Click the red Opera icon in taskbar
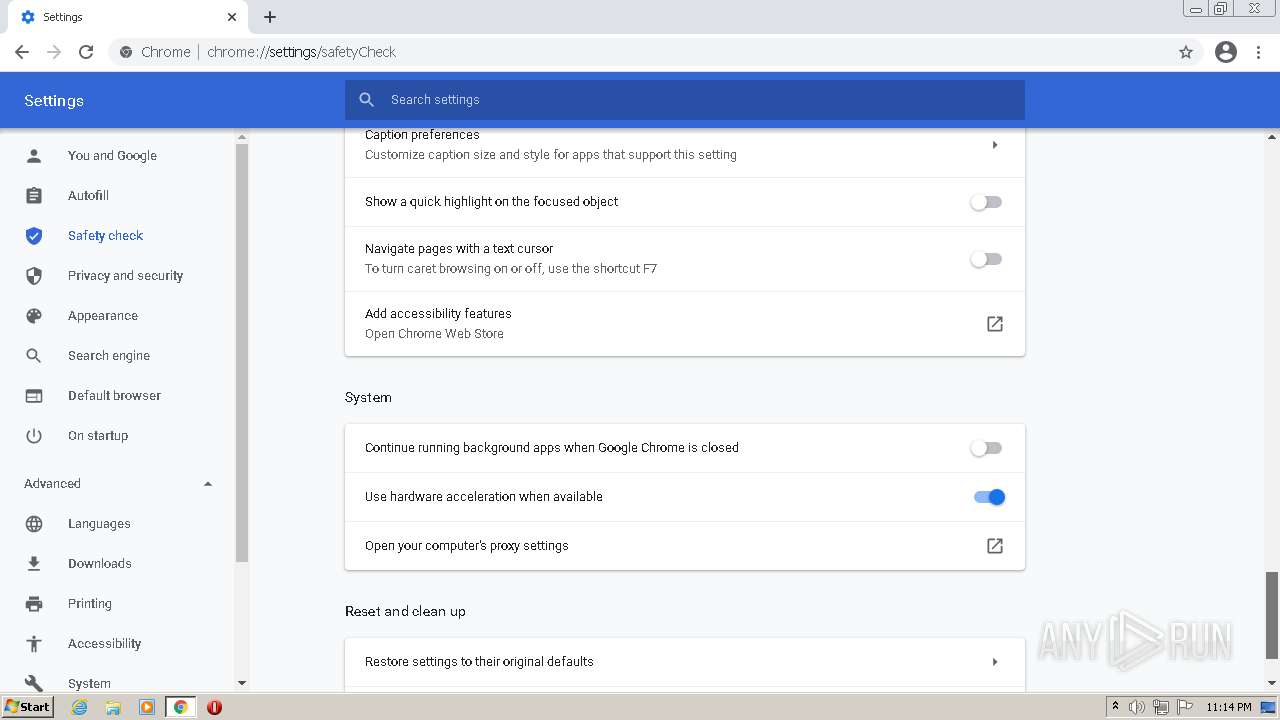 point(214,707)
